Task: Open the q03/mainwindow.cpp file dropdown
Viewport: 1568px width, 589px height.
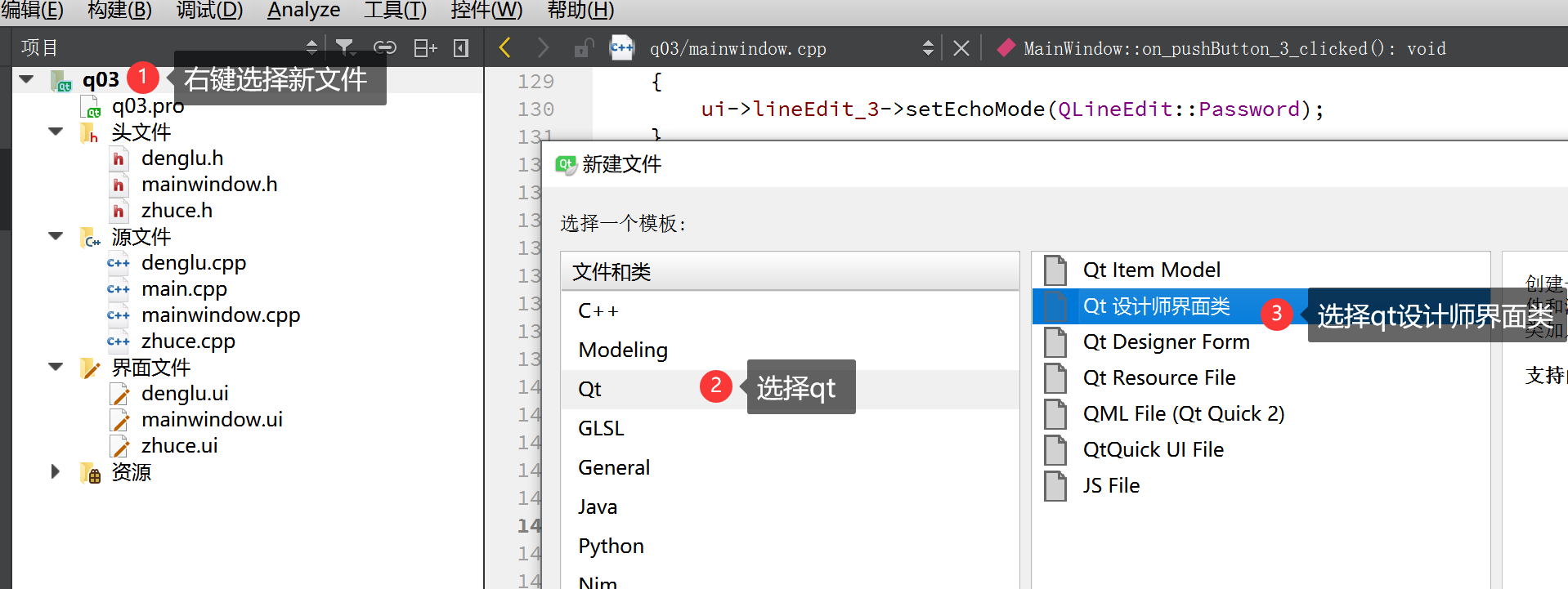Action: pyautogui.click(x=928, y=48)
